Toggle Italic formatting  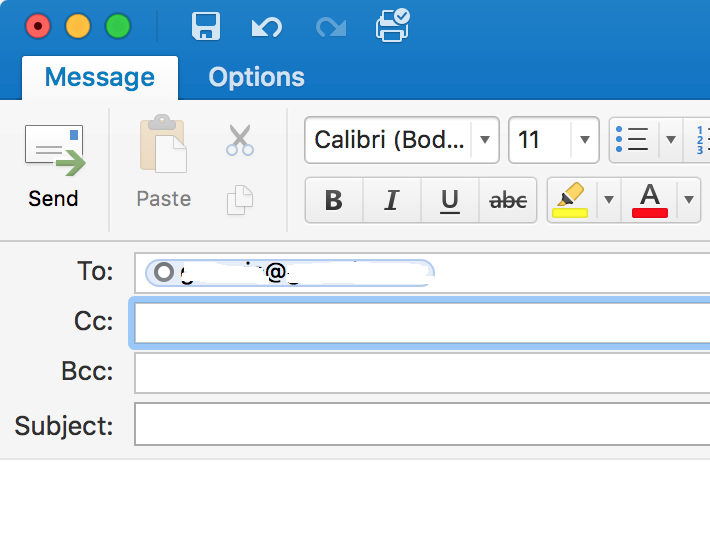pyautogui.click(x=392, y=201)
